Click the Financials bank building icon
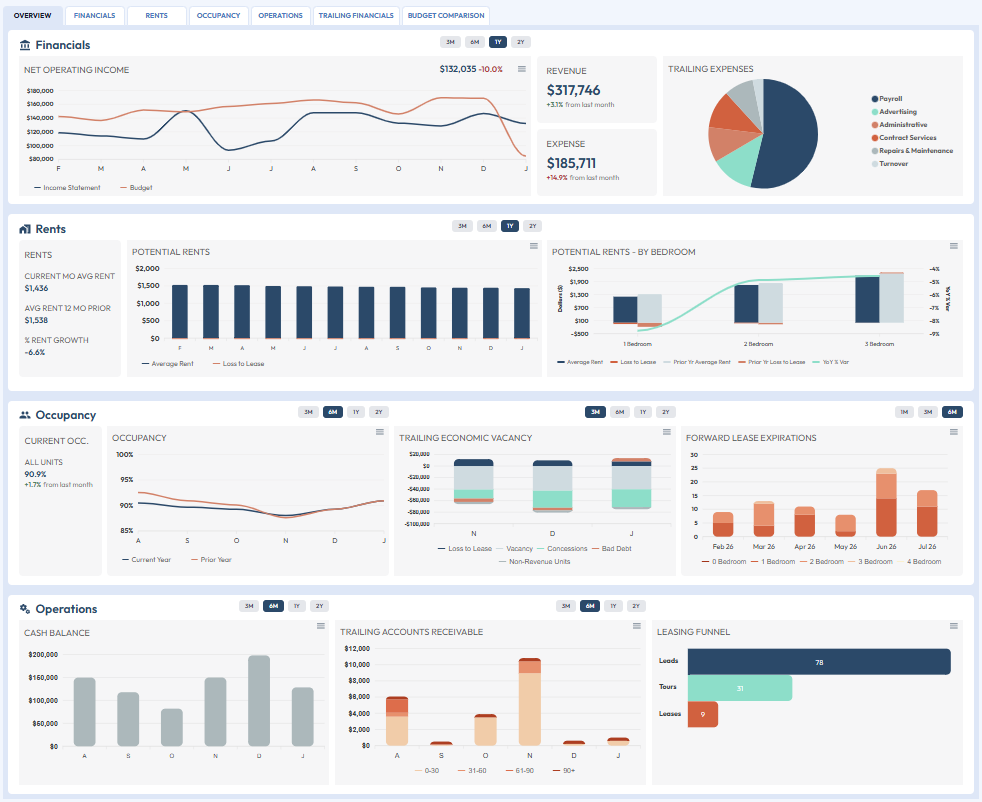This screenshot has width=982, height=802. point(25,45)
